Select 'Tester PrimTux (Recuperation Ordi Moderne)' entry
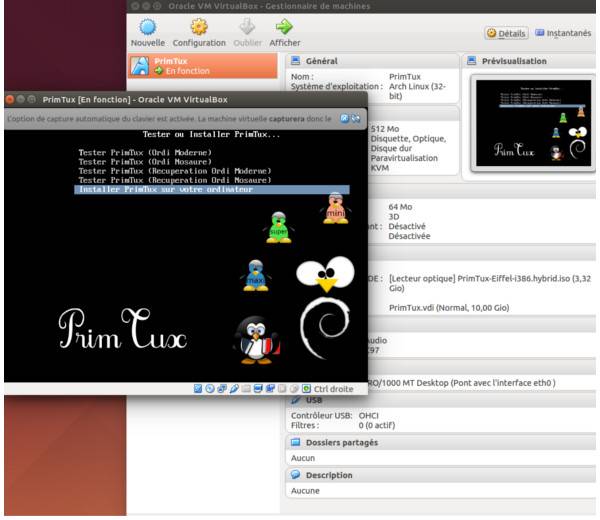The image size is (600, 520). (x=175, y=171)
